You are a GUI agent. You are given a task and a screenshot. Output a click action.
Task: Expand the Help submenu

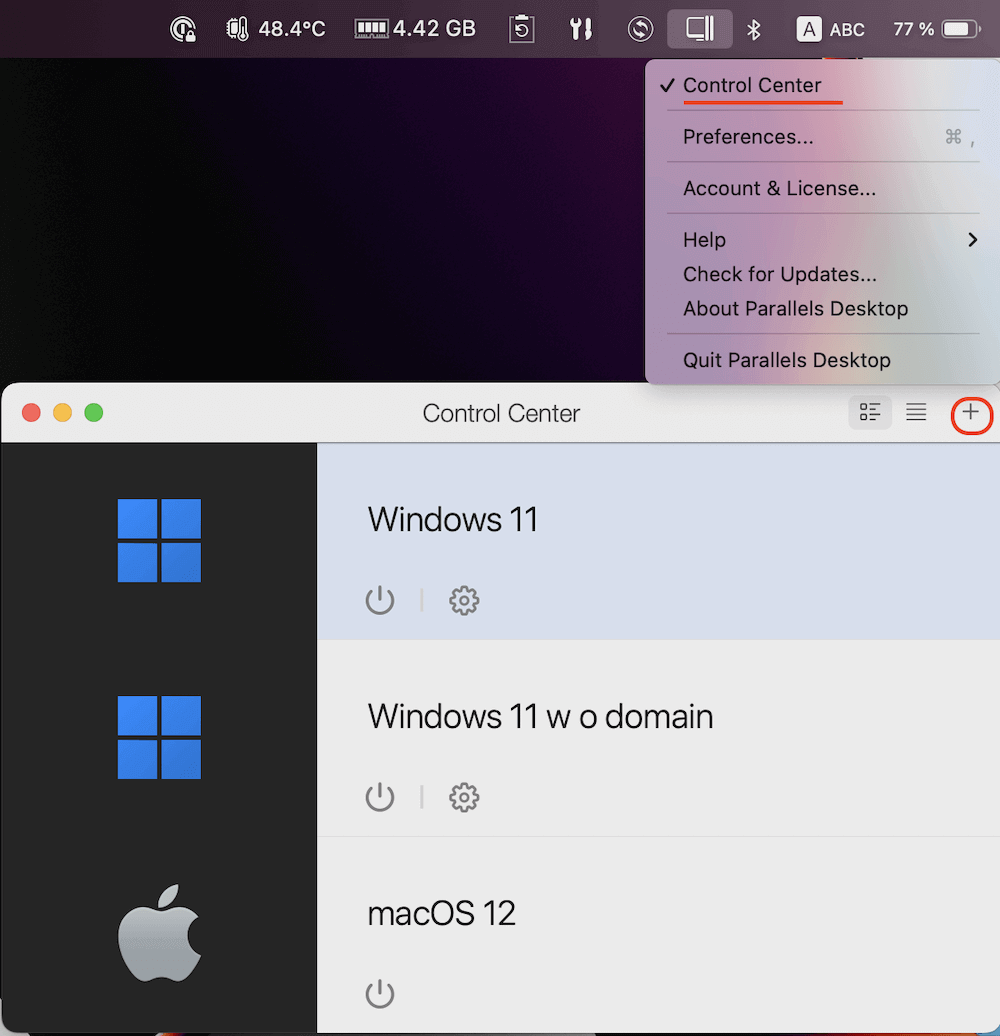703,240
